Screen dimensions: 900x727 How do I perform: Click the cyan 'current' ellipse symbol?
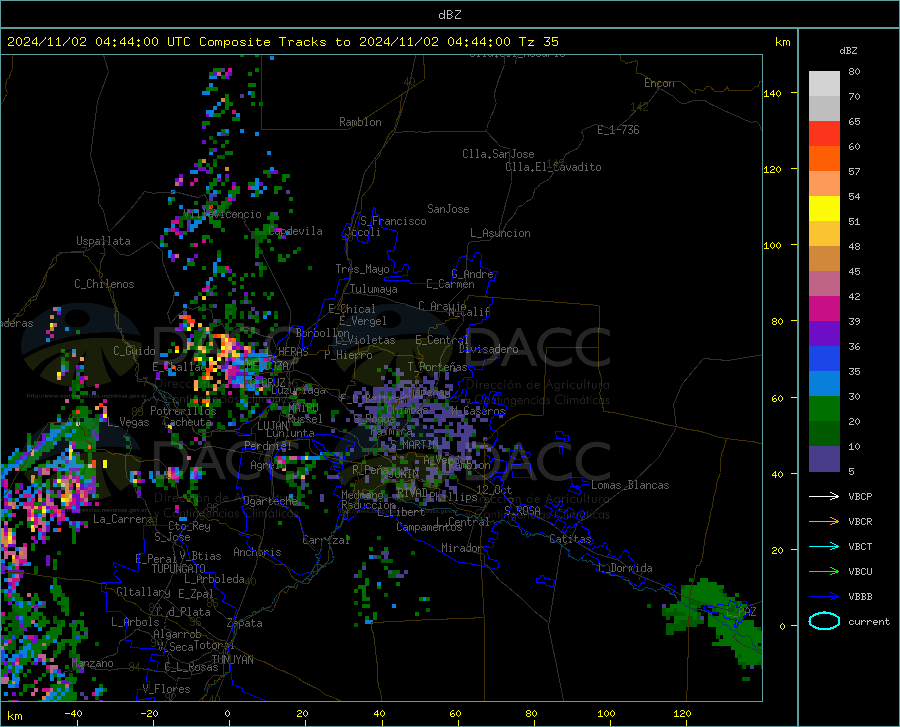(824, 621)
